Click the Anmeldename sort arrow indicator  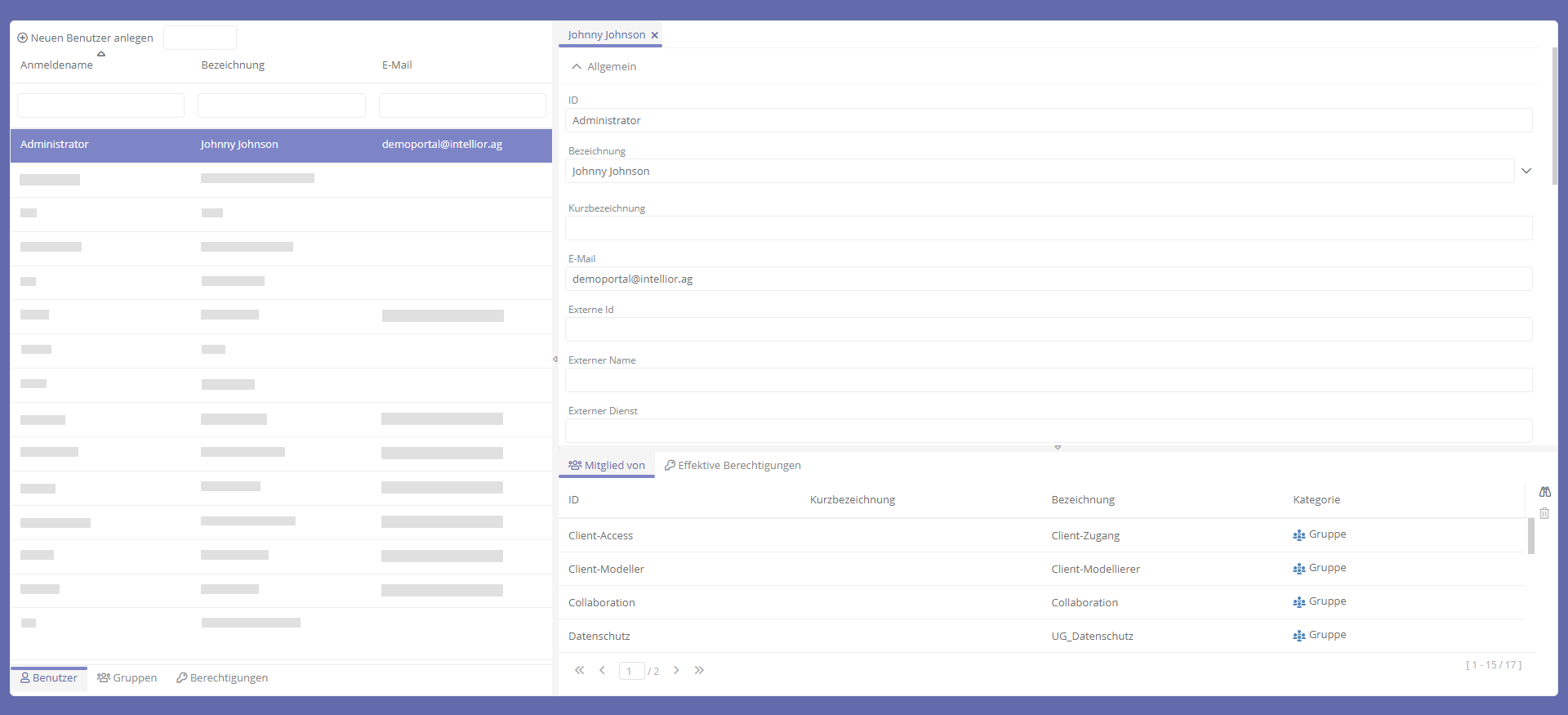[101, 54]
